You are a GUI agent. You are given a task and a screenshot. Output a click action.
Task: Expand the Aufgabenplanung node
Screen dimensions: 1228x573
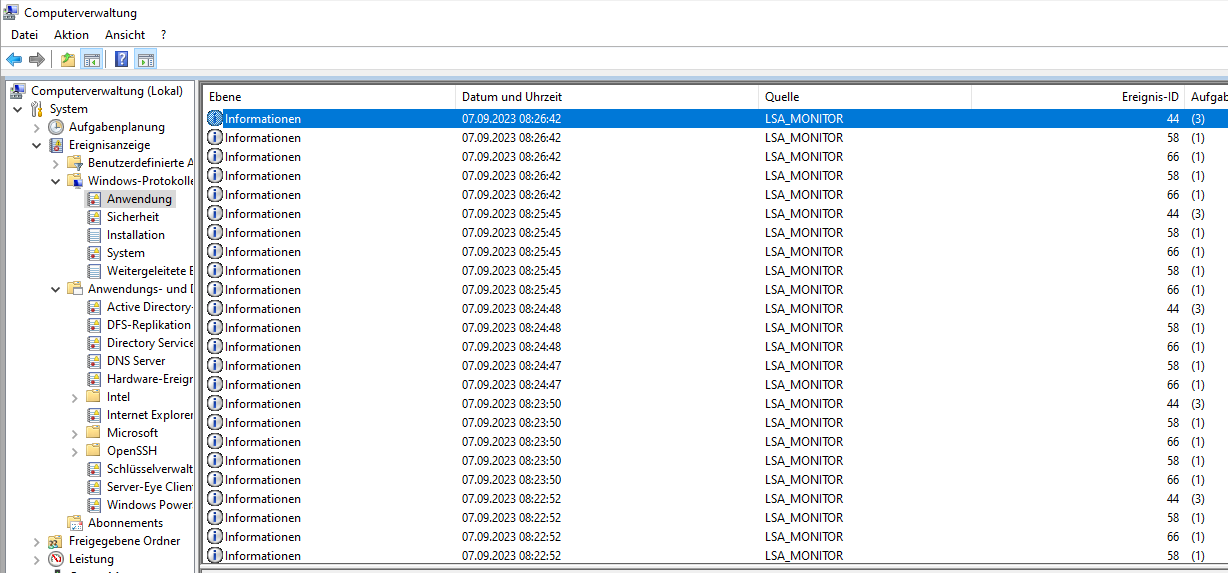(x=37, y=127)
